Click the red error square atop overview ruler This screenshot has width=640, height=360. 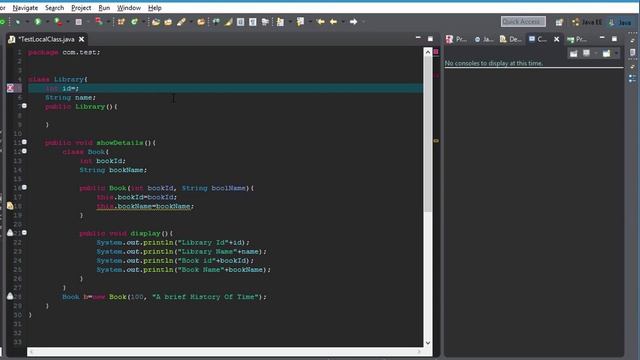(436, 52)
